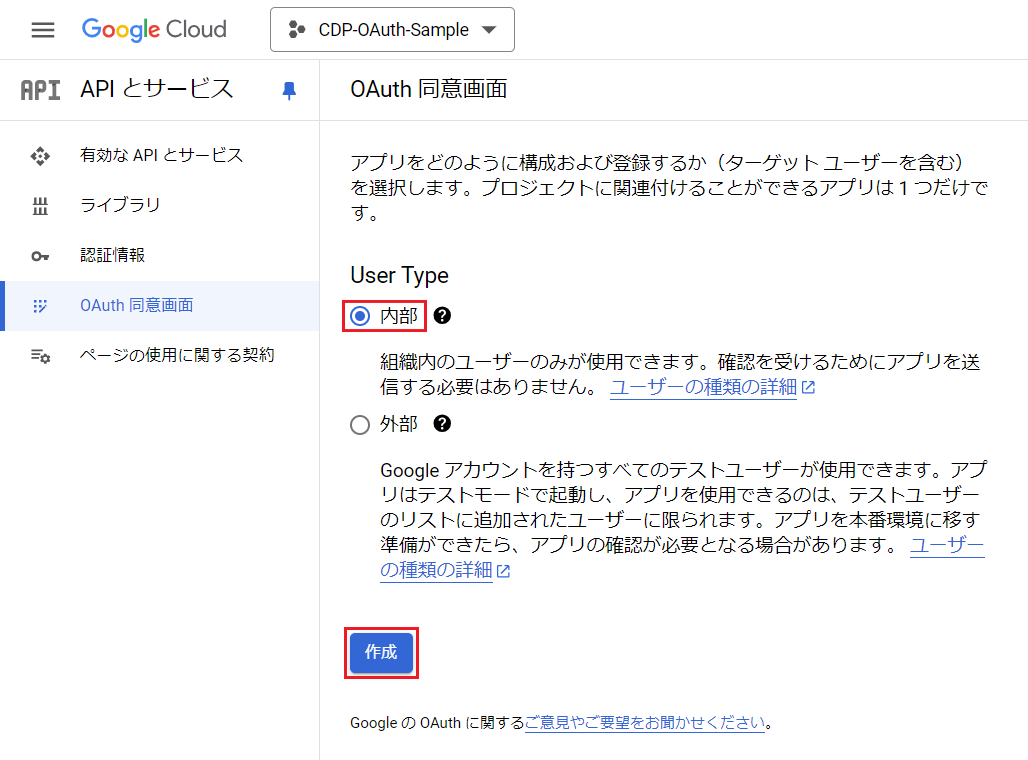Click the help icon next to 外部

click(x=442, y=424)
